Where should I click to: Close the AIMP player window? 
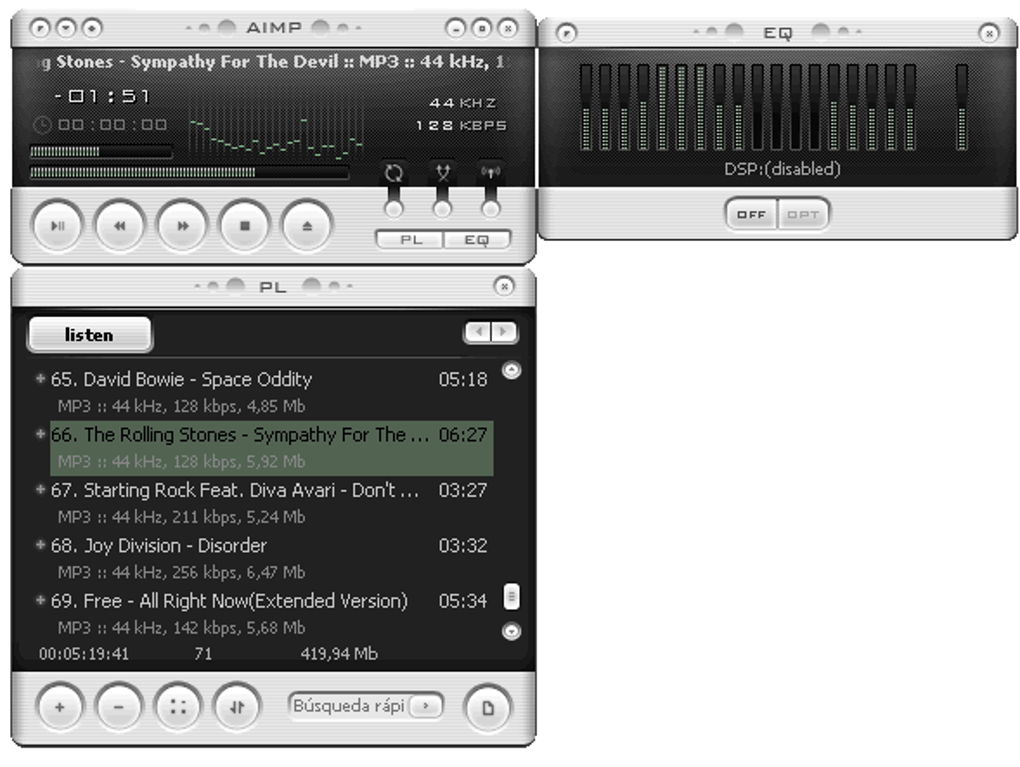(507, 29)
